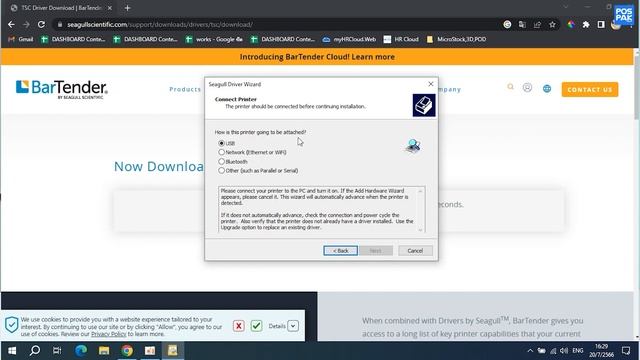Reload the page
This screenshot has width=640, height=360.
41,24
